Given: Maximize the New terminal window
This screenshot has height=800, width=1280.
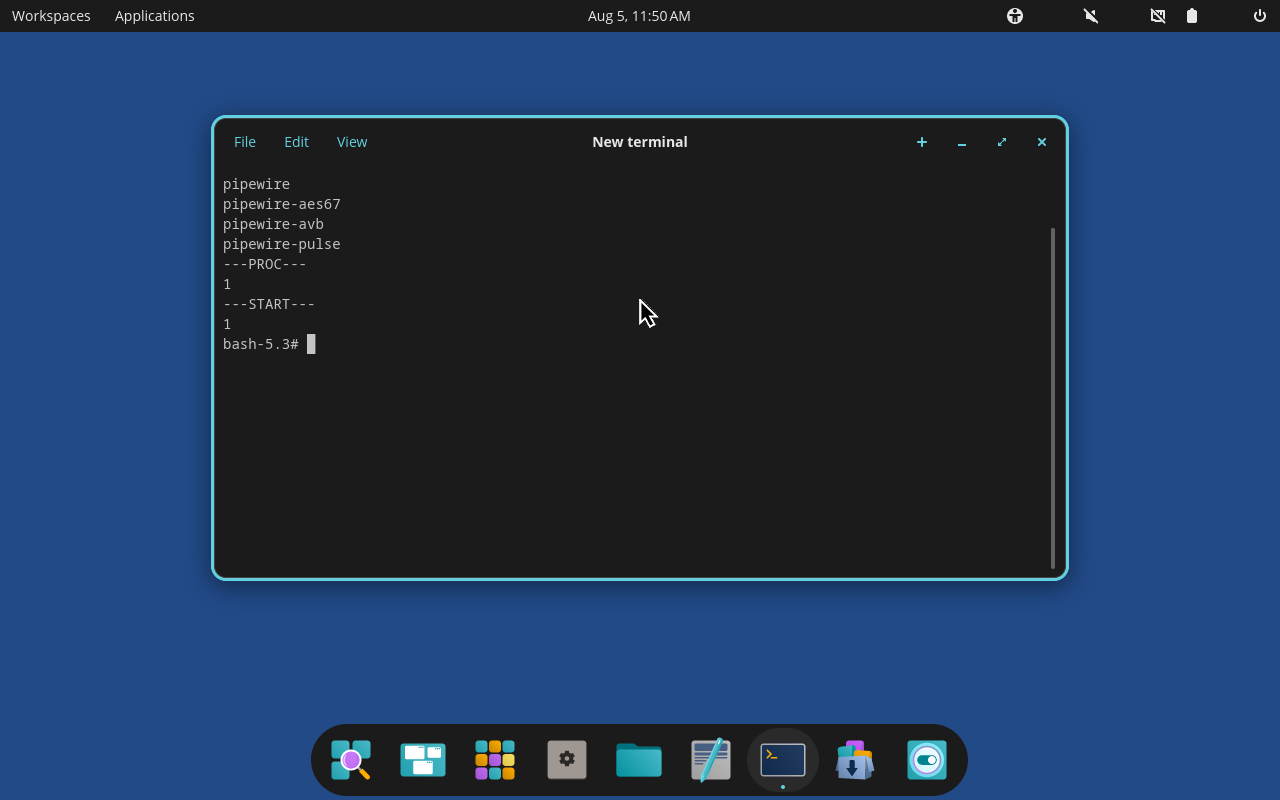Looking at the screenshot, I should (1002, 142).
